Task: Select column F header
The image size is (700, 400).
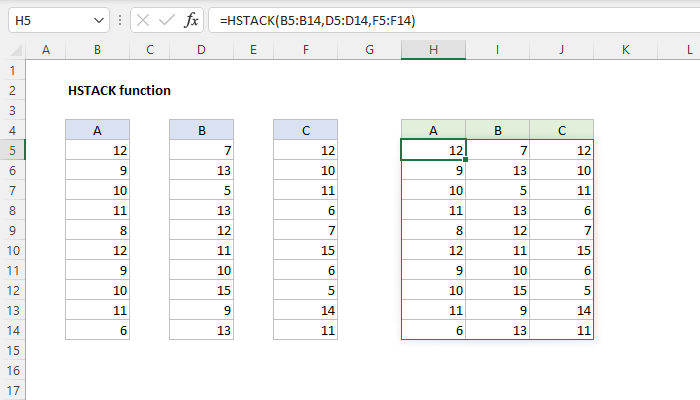Action: pos(305,50)
